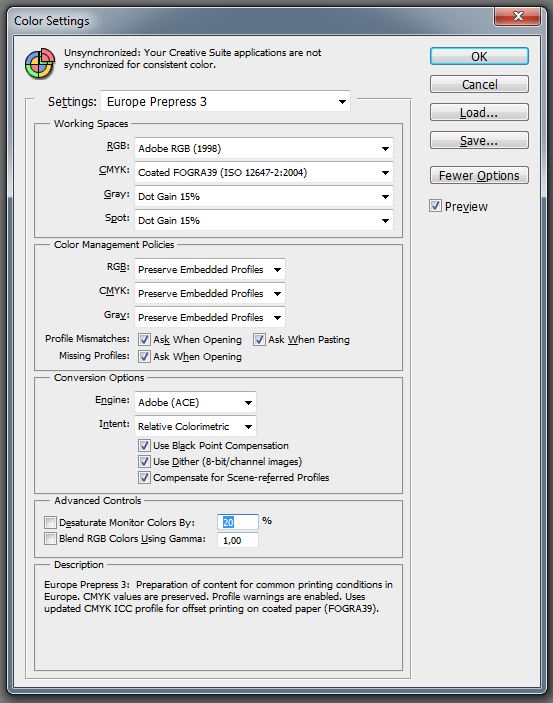Click the Unsynchronized warning message
553x703 pixels.
pyautogui.click(x=192, y=59)
